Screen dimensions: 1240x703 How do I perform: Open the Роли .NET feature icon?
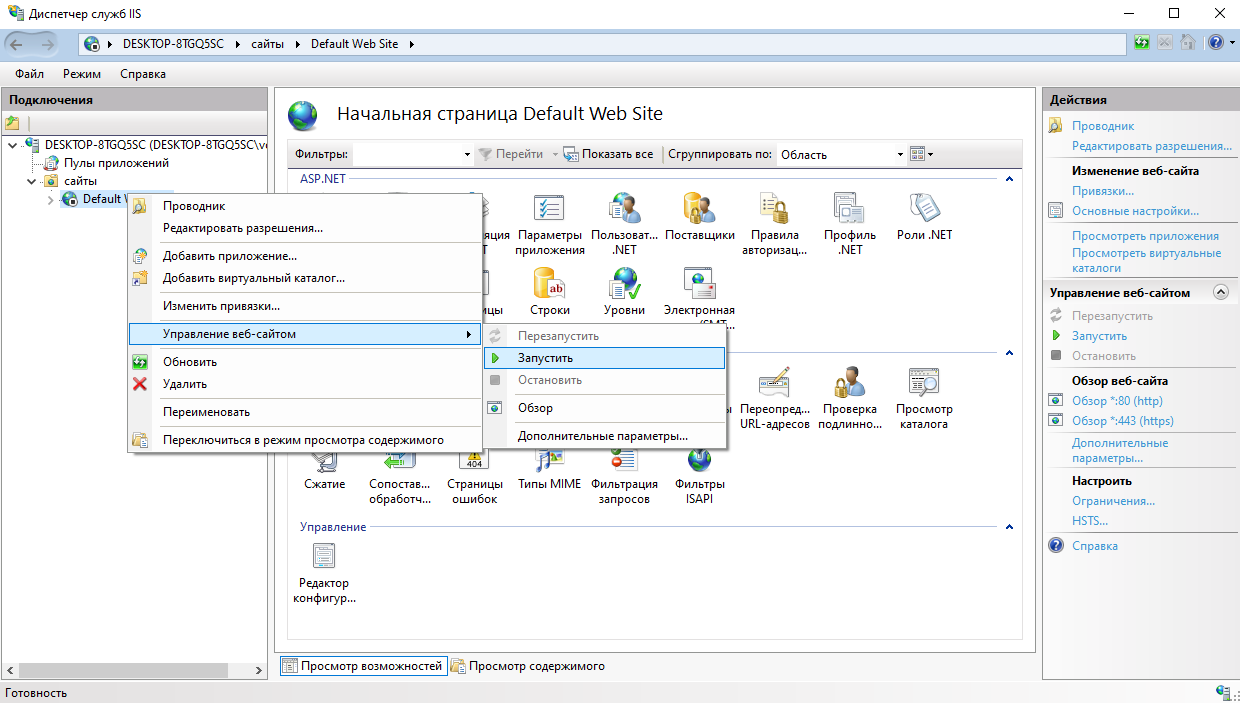click(x=925, y=209)
